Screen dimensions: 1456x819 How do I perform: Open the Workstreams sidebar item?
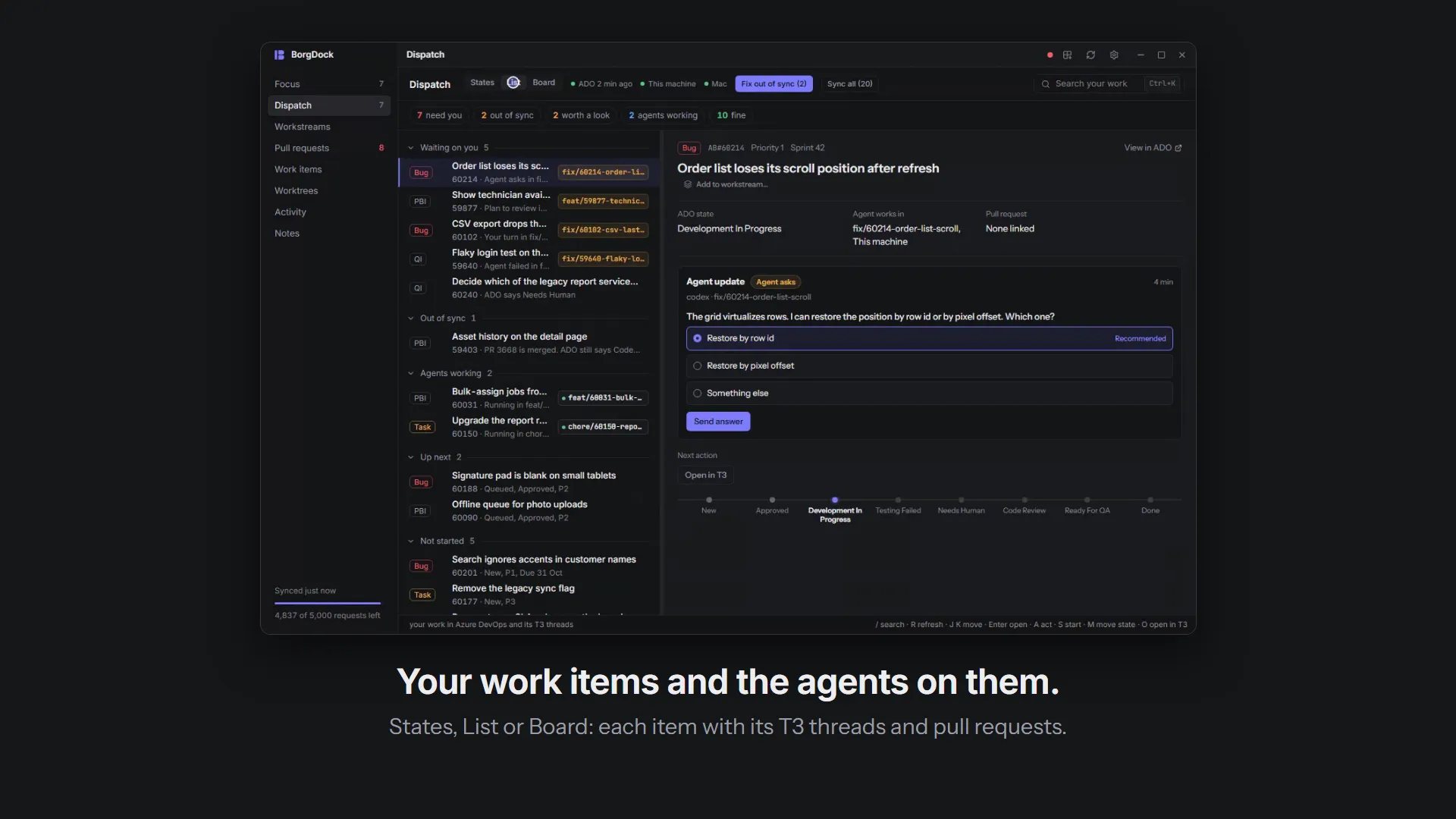(x=329, y=127)
